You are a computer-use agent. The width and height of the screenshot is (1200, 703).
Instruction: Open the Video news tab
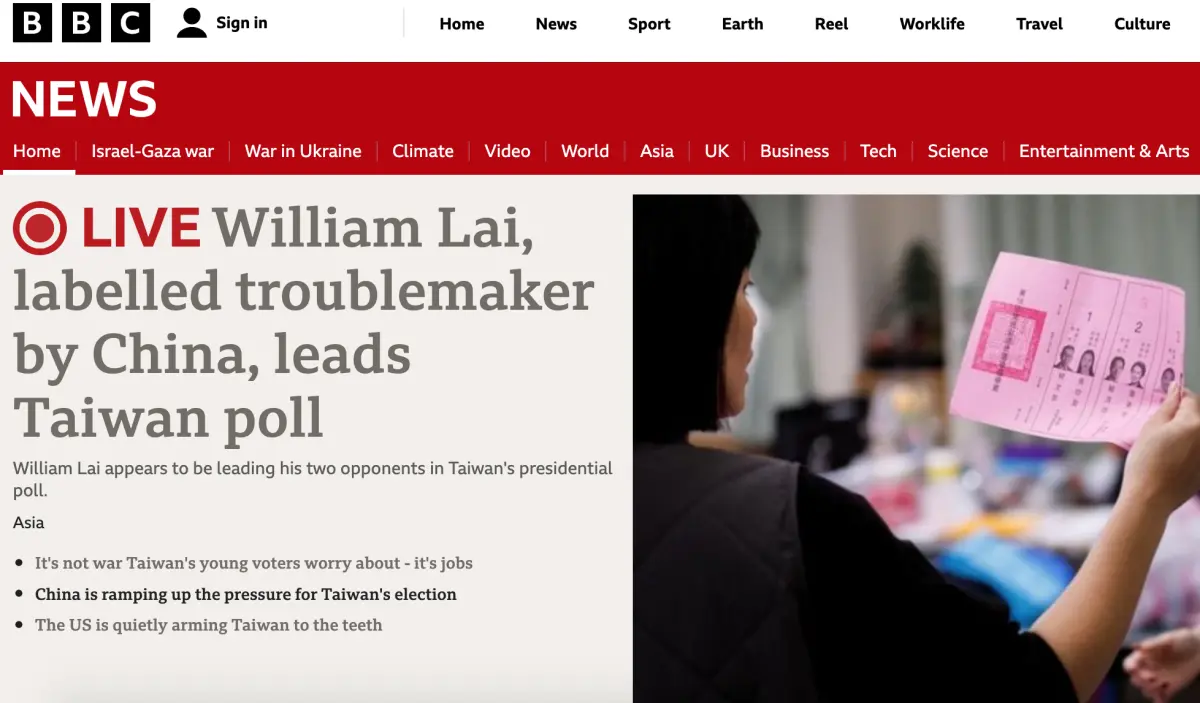tap(507, 151)
